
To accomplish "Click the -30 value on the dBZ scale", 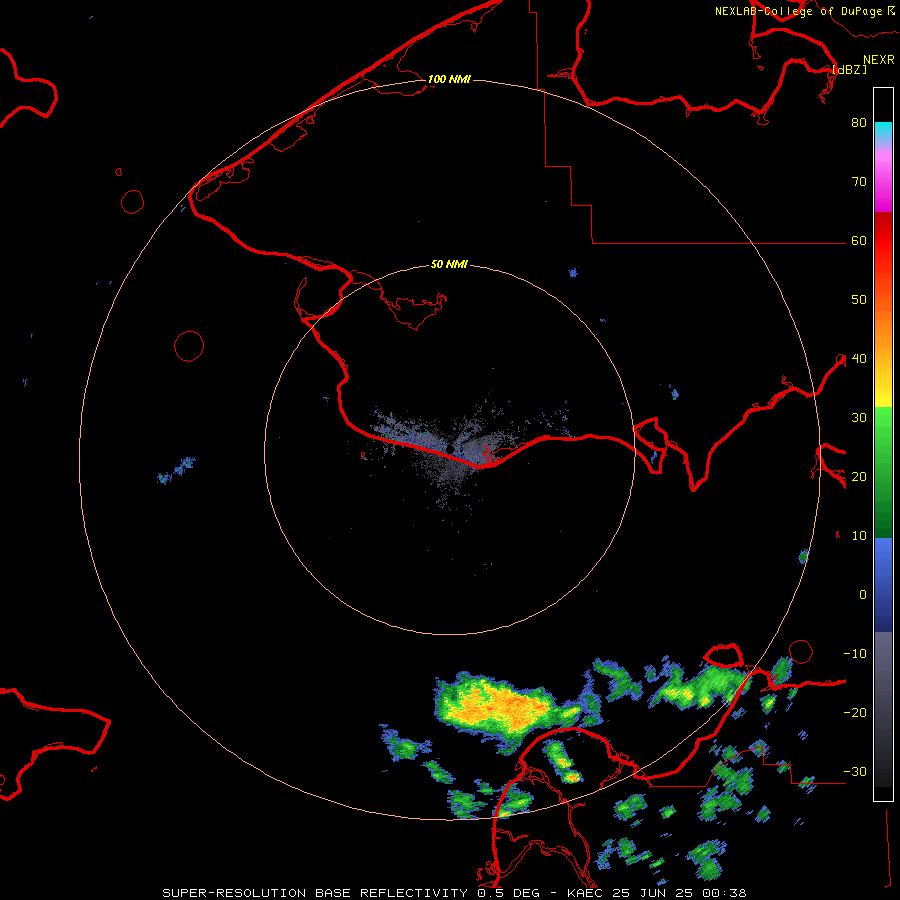I will pyautogui.click(x=855, y=771).
